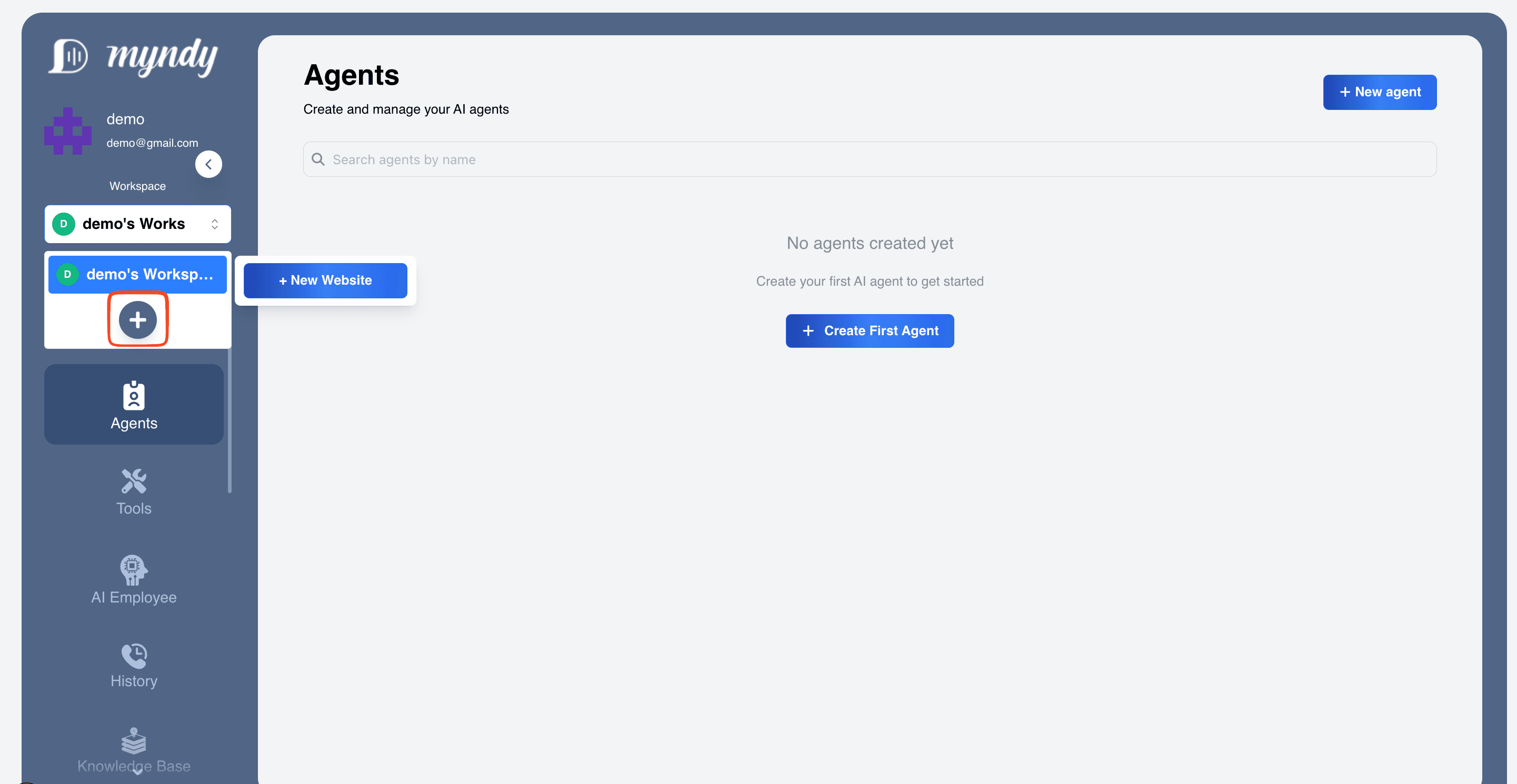The height and width of the screenshot is (784, 1517).
Task: Open the demo's Works workspace dropdown
Action: click(134, 224)
